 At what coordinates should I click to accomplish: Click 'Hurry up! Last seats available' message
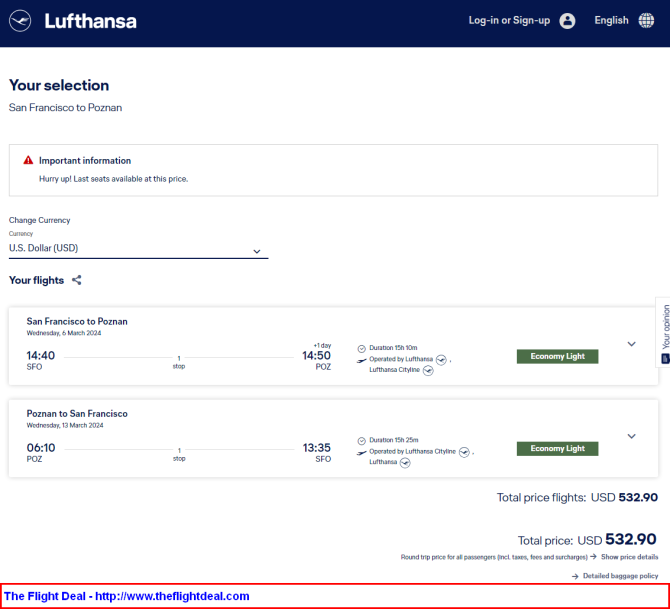[x=114, y=179]
